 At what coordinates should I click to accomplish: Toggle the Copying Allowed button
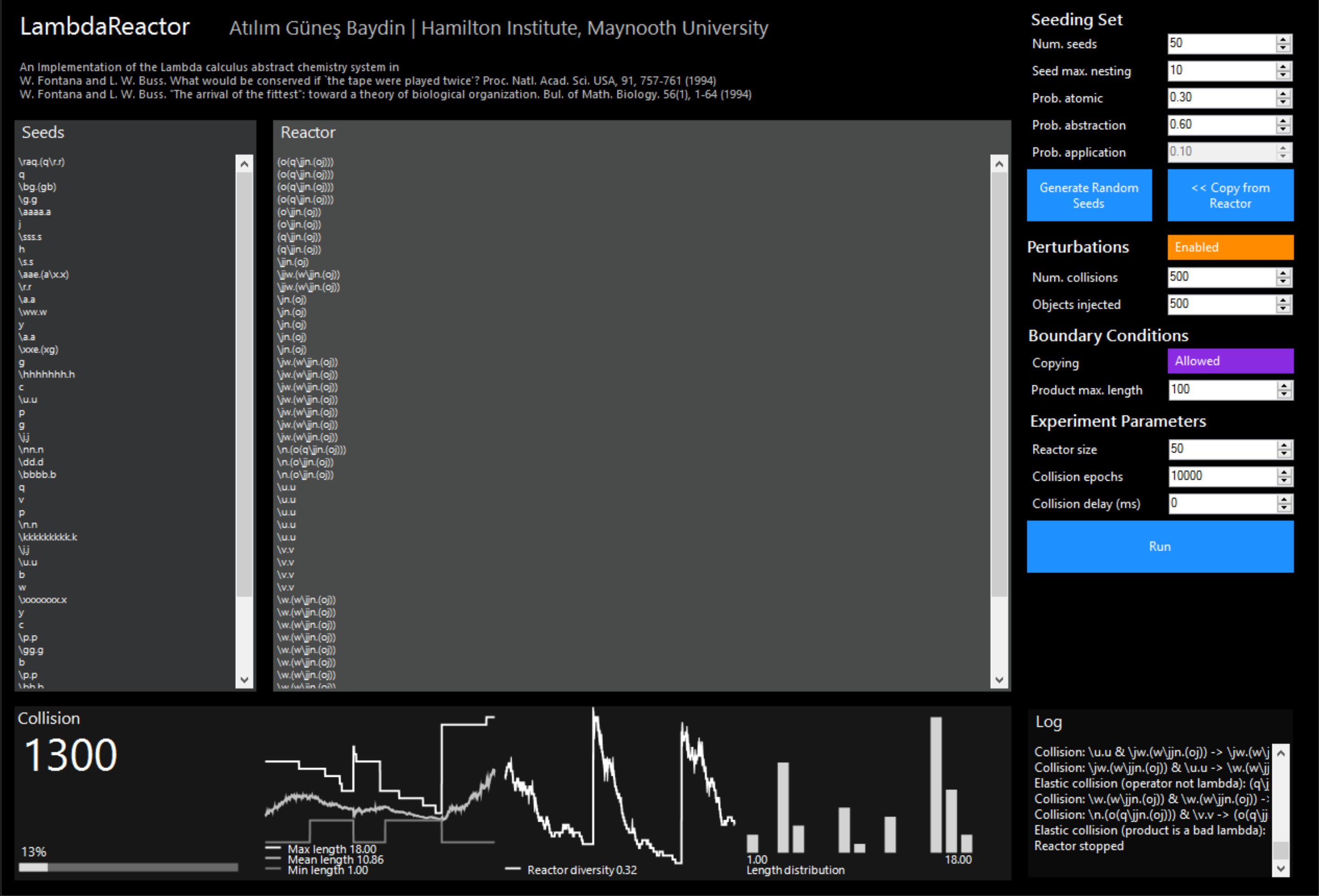coord(1230,361)
